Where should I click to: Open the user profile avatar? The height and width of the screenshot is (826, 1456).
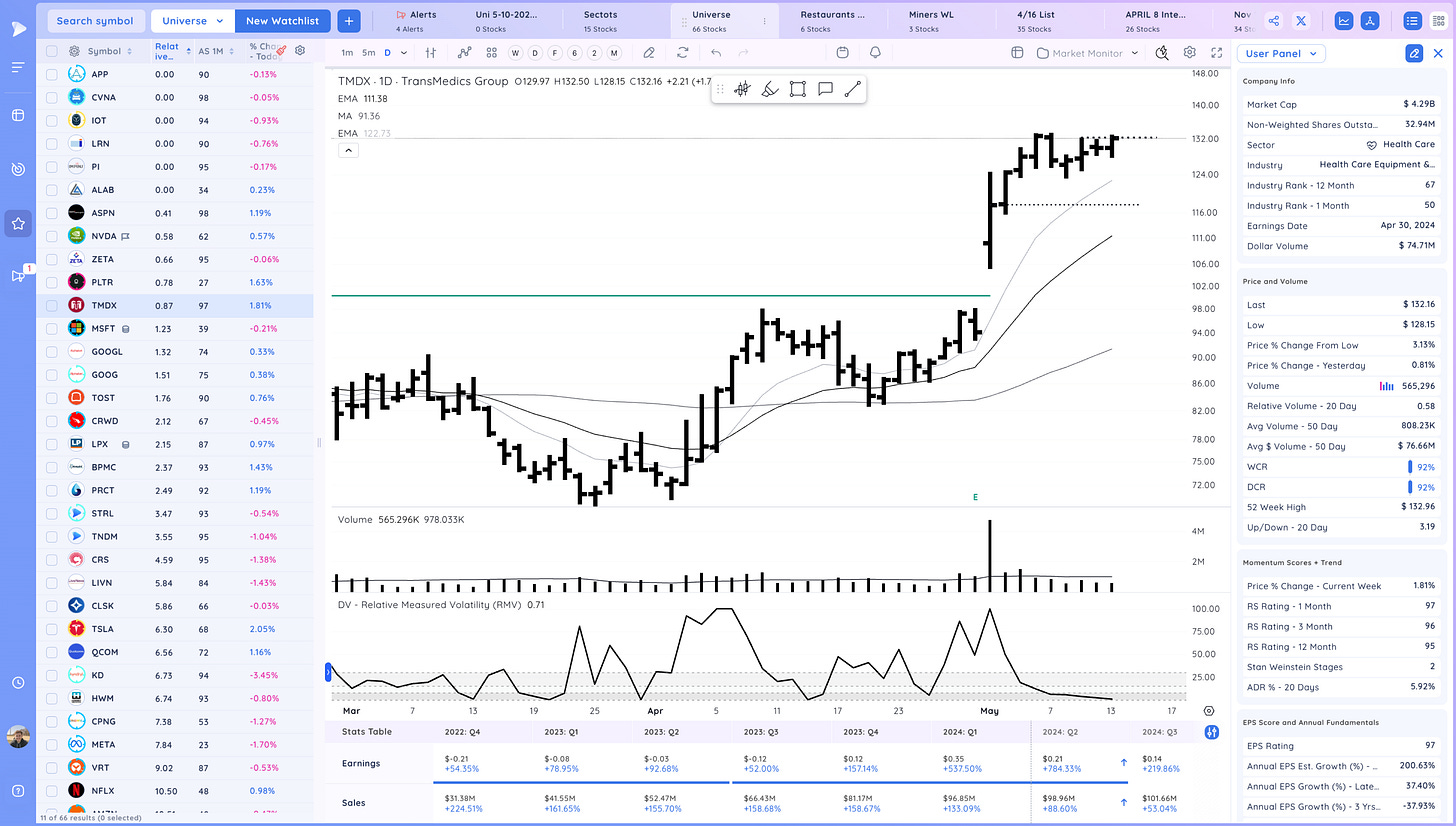(18, 739)
